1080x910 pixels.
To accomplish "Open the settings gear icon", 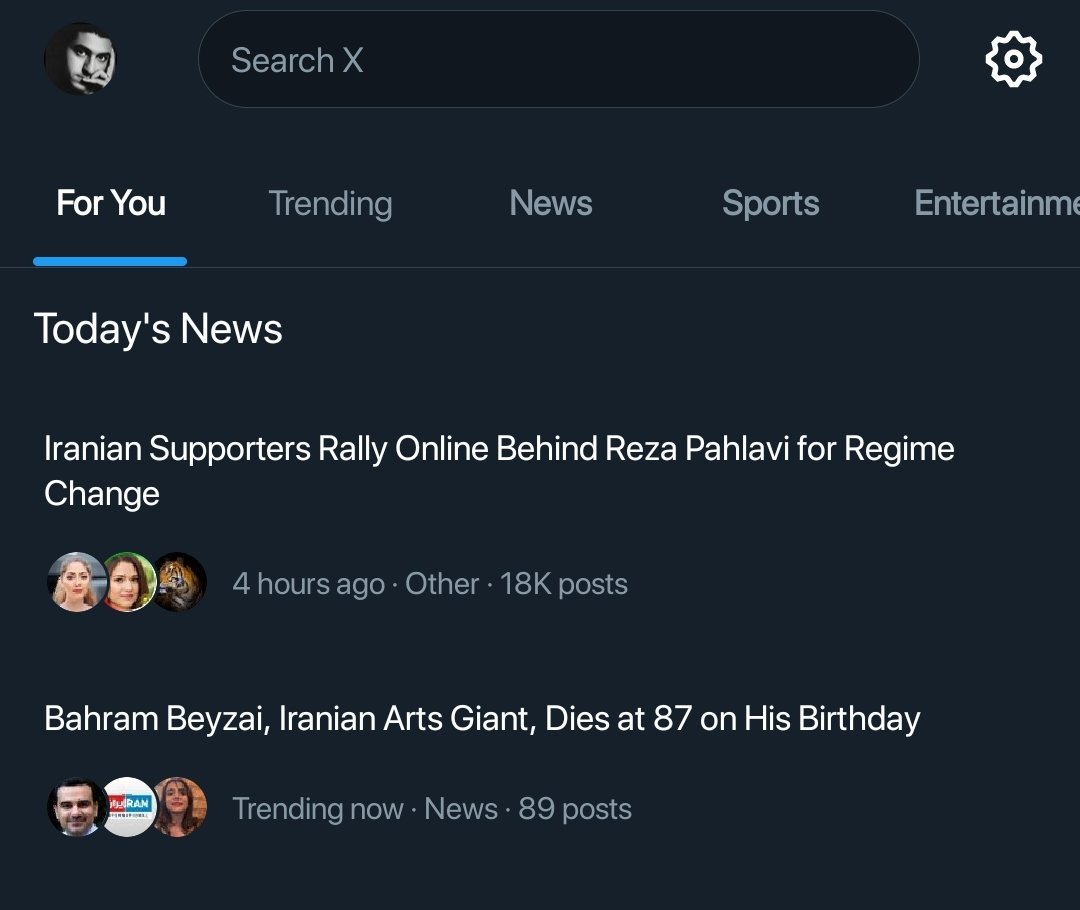I will (x=1013, y=59).
